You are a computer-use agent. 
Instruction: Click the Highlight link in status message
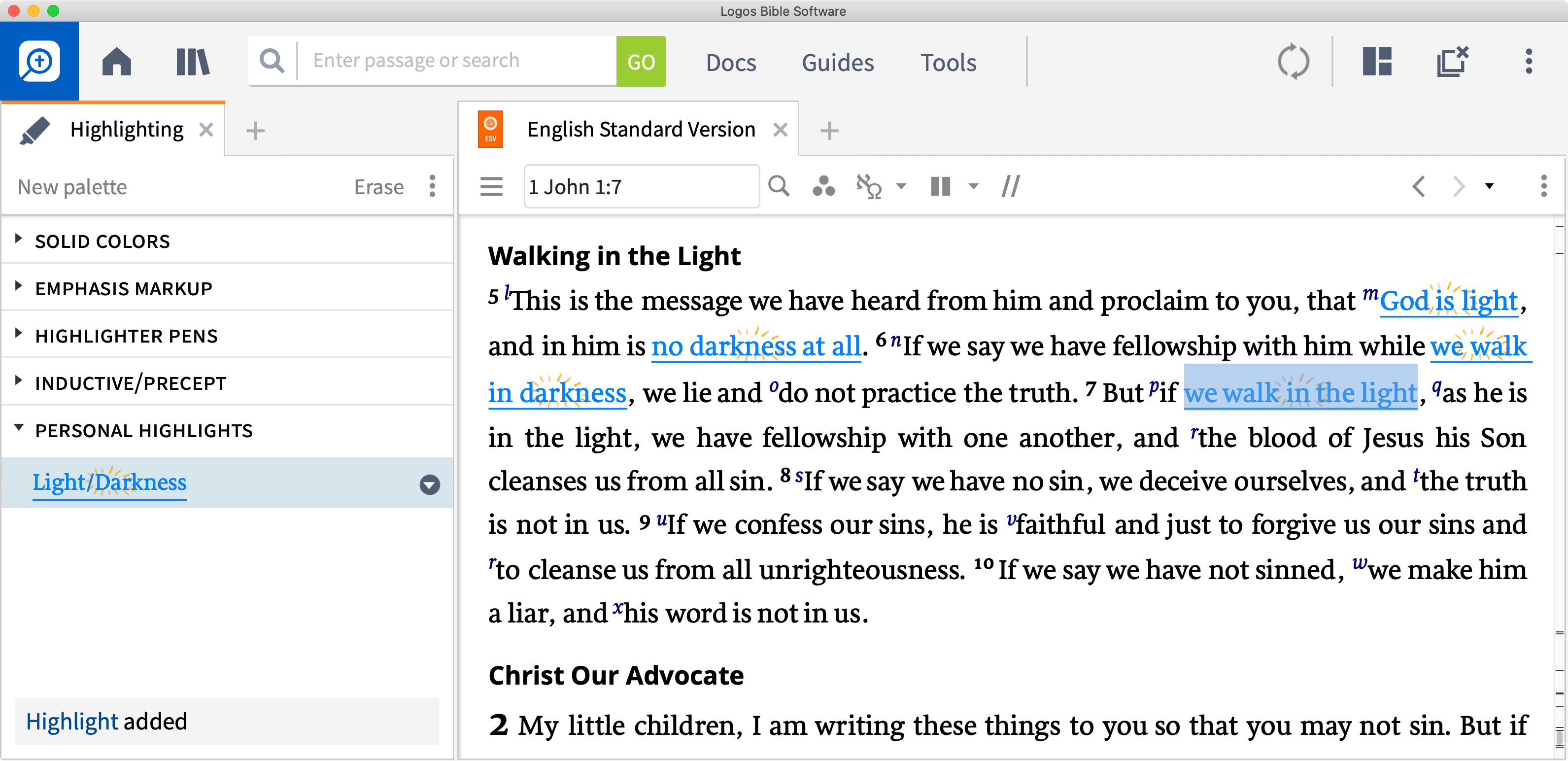(72, 722)
